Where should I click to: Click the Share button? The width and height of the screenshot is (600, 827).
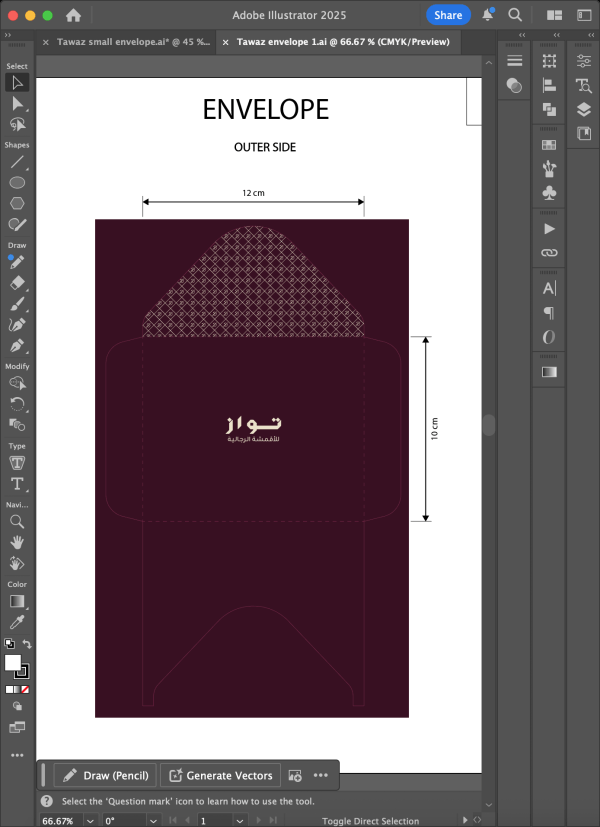(x=448, y=15)
